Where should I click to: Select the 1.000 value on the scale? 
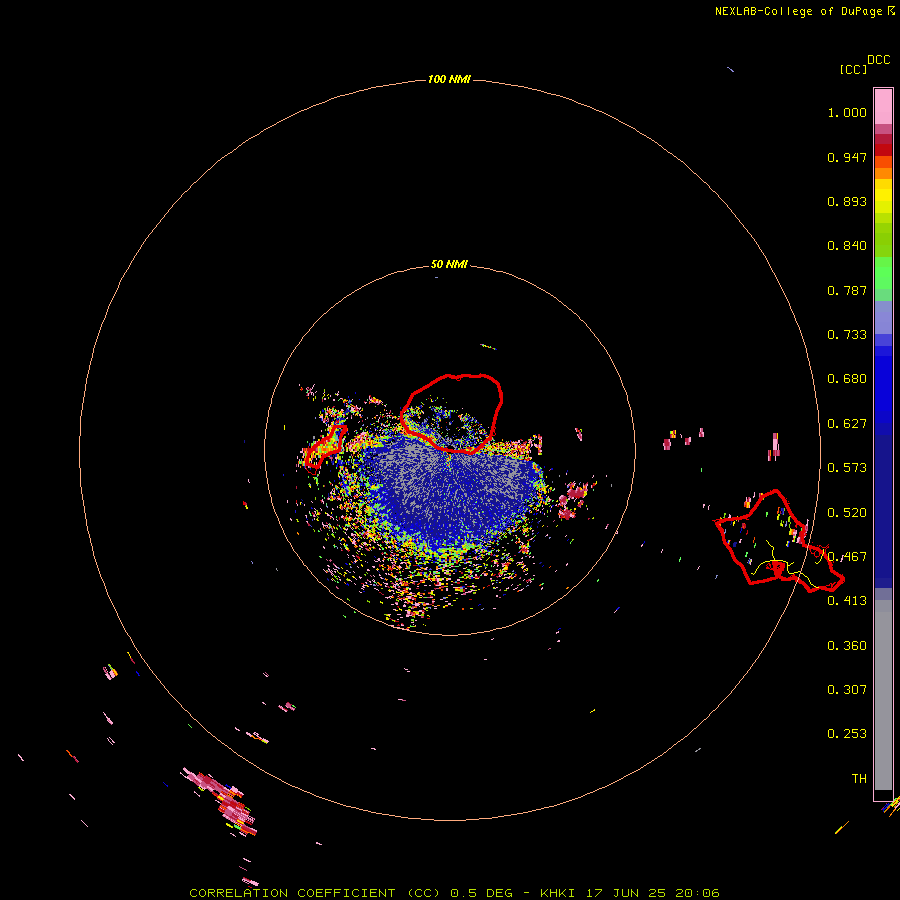pos(847,112)
